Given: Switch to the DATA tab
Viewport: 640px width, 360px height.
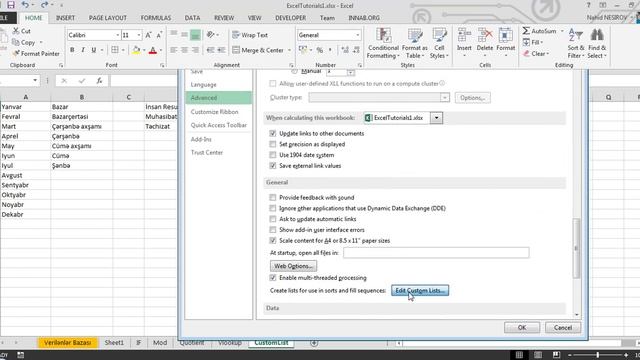Looking at the screenshot, I should pos(192,18).
